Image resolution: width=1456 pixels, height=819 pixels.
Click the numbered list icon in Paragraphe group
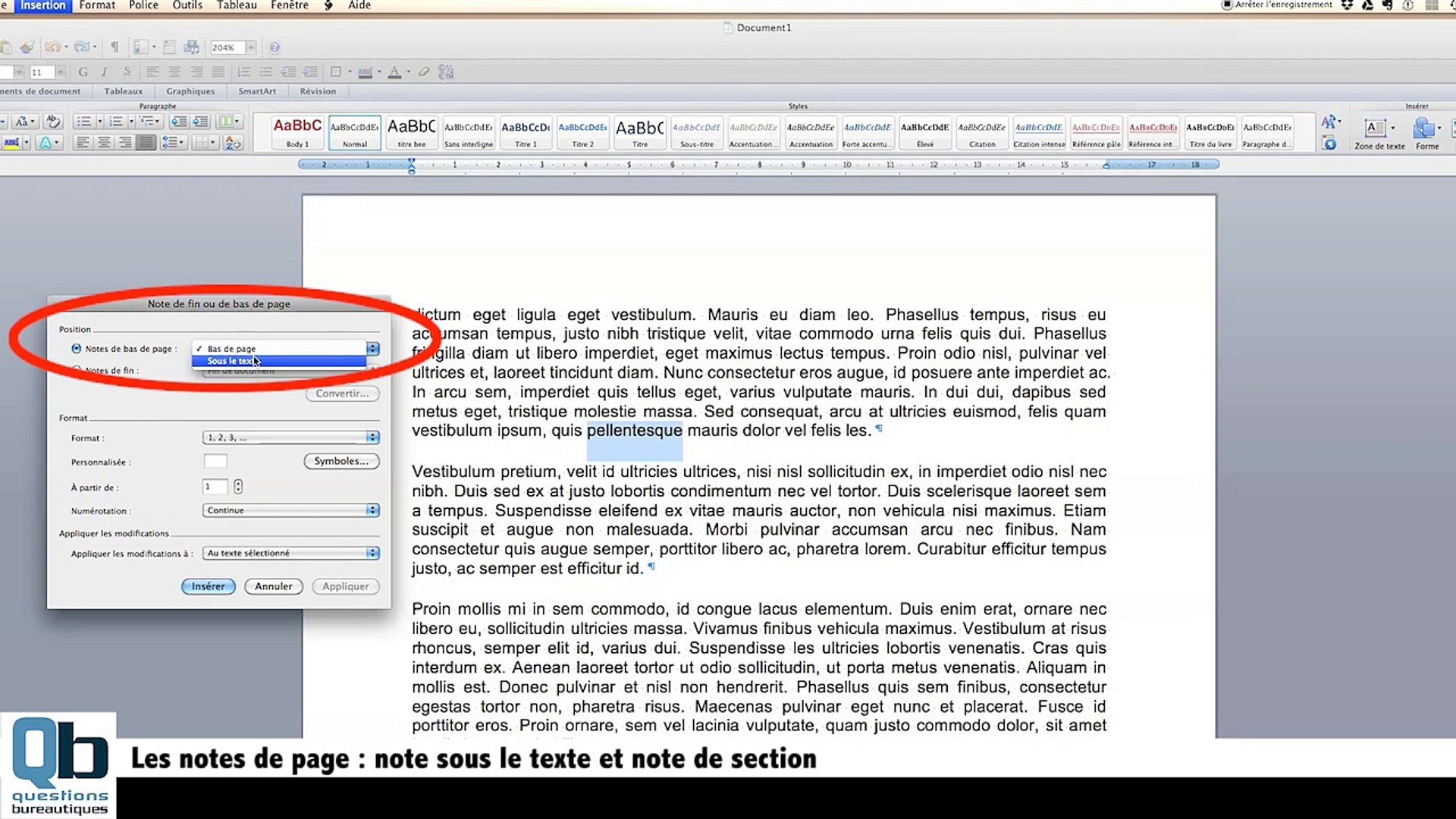[x=115, y=121]
